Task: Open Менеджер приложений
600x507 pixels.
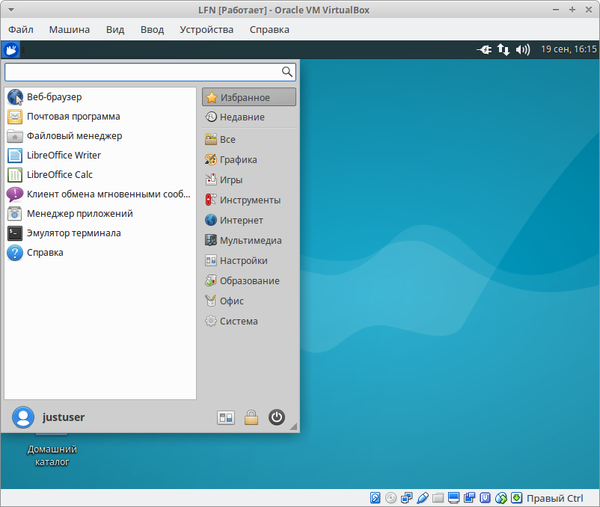Action: pos(79,213)
